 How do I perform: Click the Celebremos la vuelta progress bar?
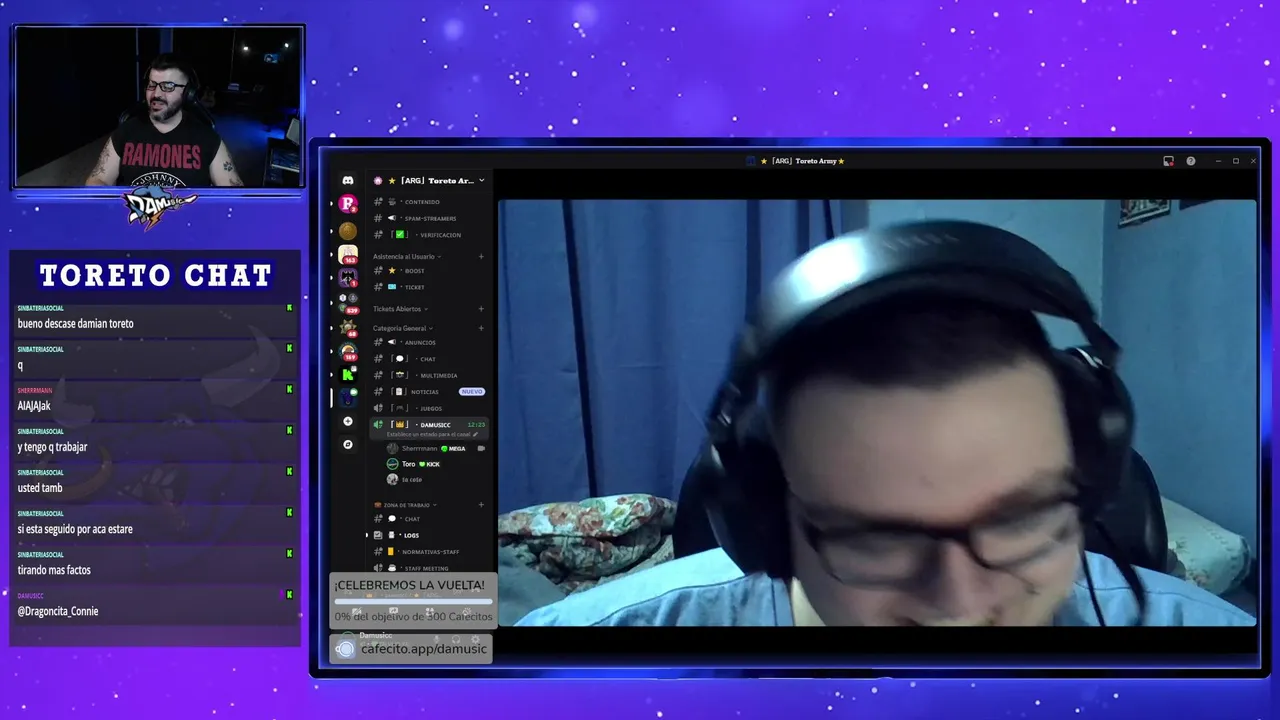click(413, 601)
